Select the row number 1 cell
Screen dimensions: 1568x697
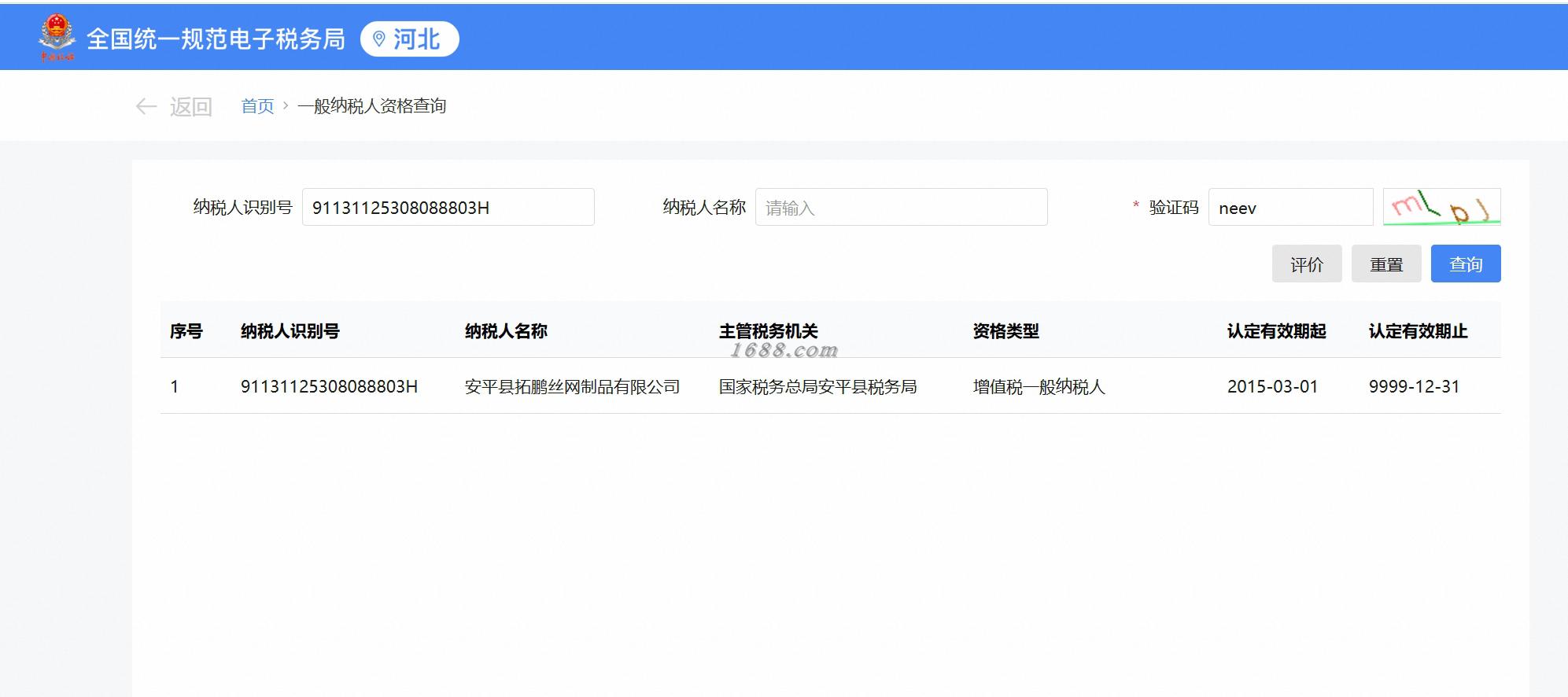[175, 386]
